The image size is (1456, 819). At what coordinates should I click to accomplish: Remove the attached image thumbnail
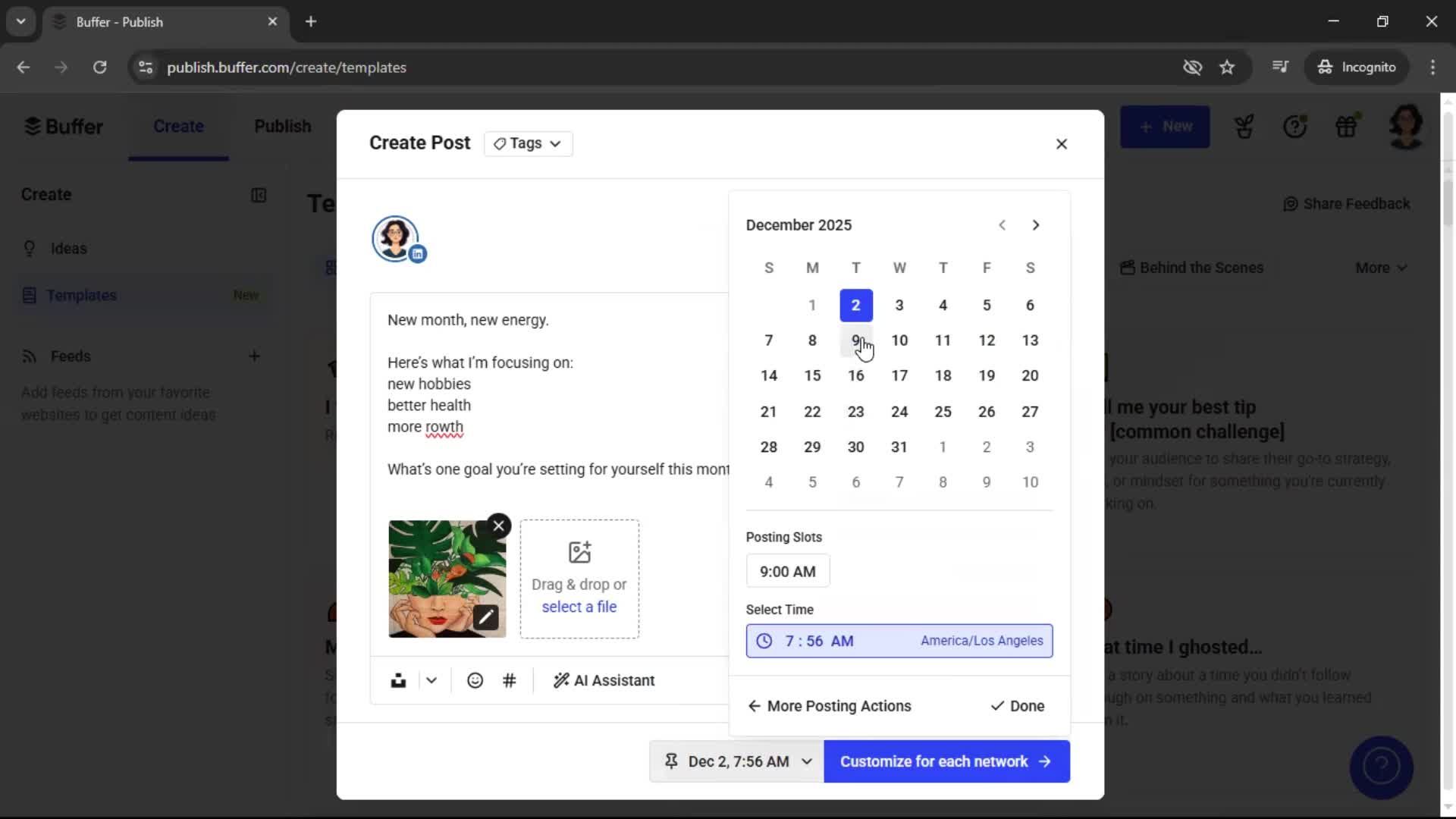[x=498, y=526]
